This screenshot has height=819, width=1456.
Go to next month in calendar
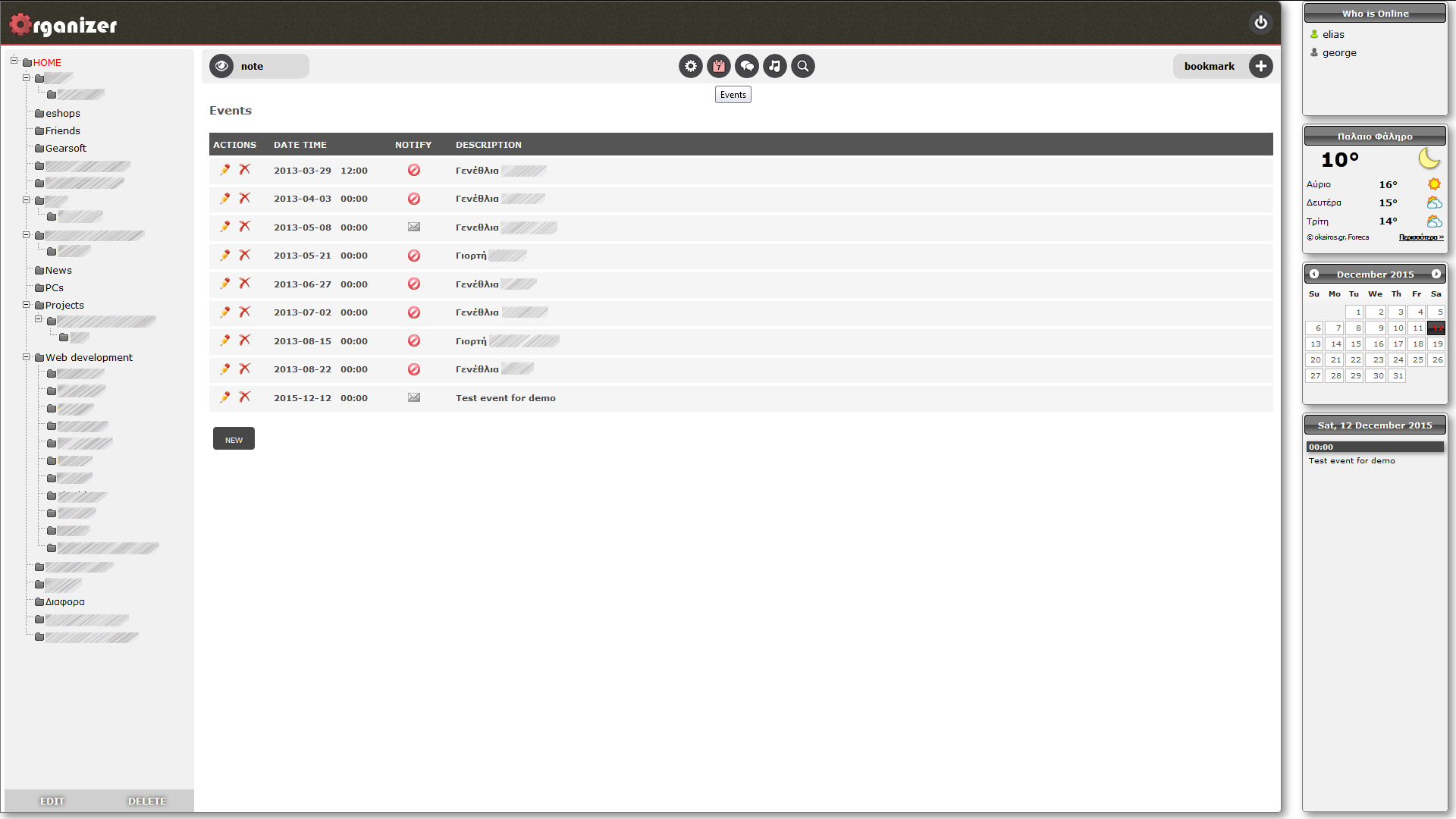[1436, 274]
